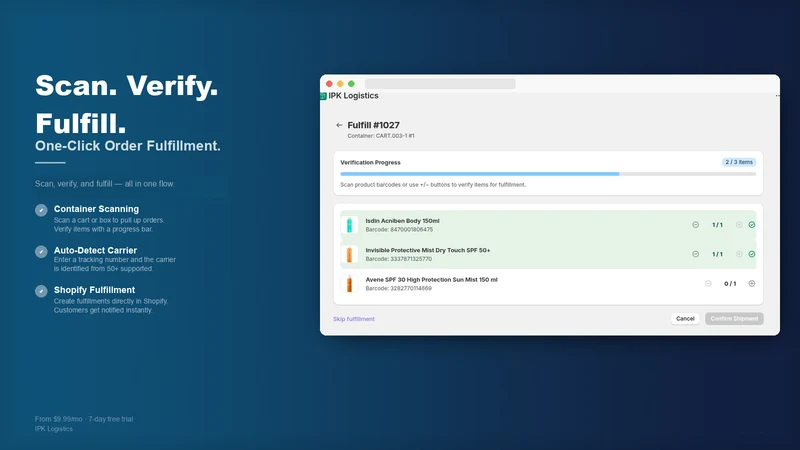The image size is (800, 450).
Task: Click the red close window button
Action: point(329,84)
